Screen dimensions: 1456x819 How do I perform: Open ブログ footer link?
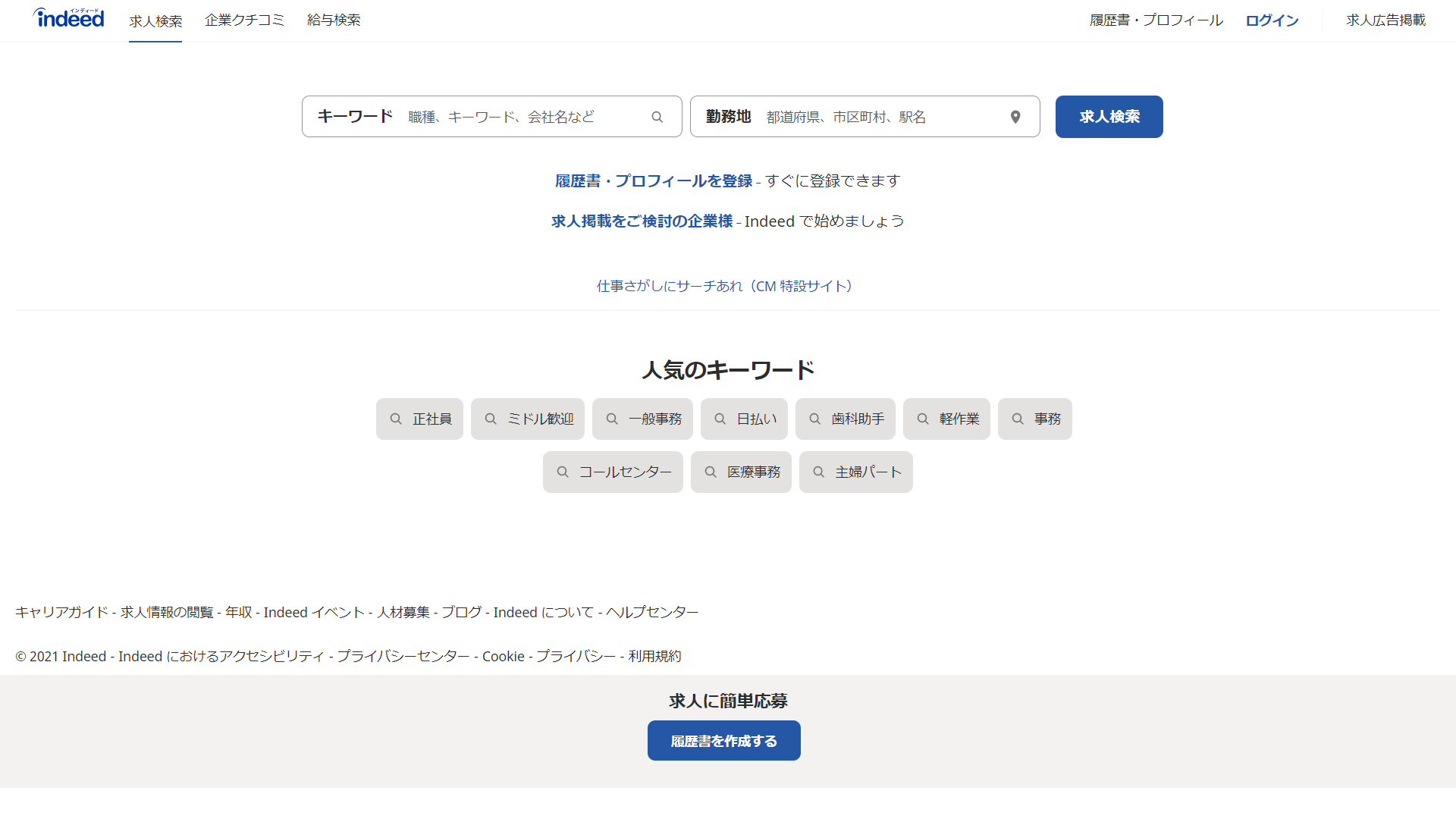[462, 612]
